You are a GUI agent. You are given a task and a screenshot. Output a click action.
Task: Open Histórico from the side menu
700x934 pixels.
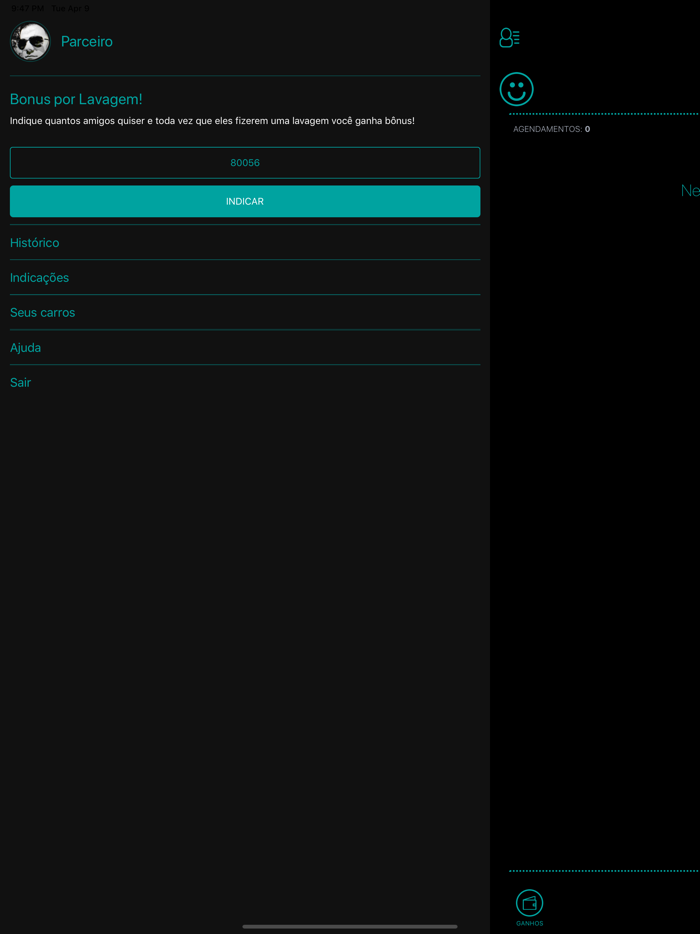35,243
